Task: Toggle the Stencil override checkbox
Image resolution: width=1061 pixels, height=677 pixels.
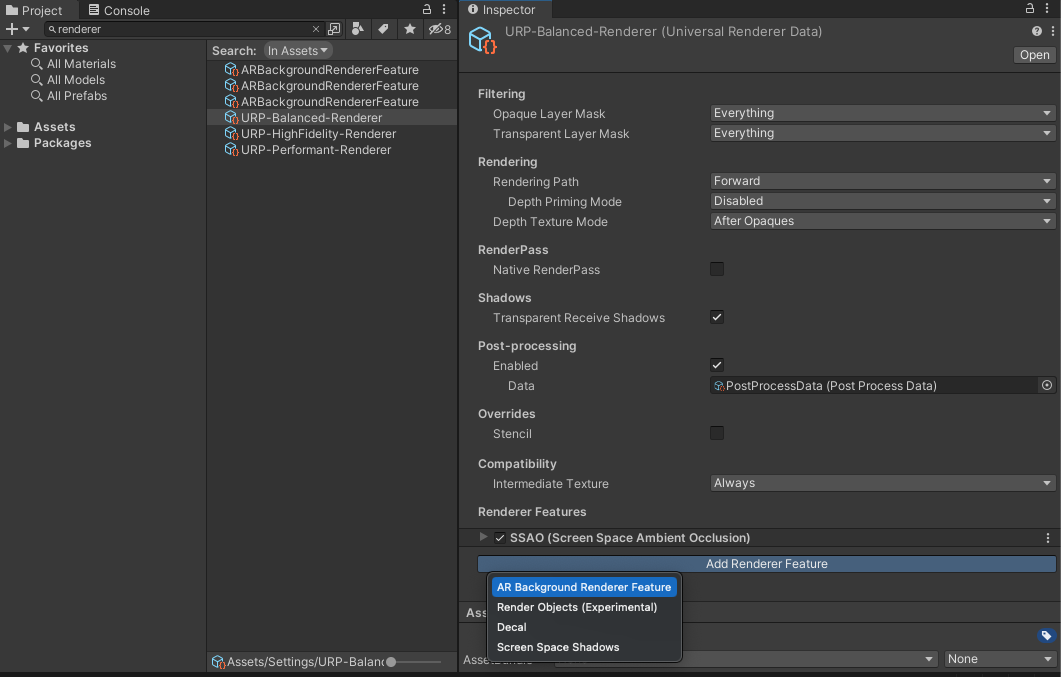Action: 717,433
